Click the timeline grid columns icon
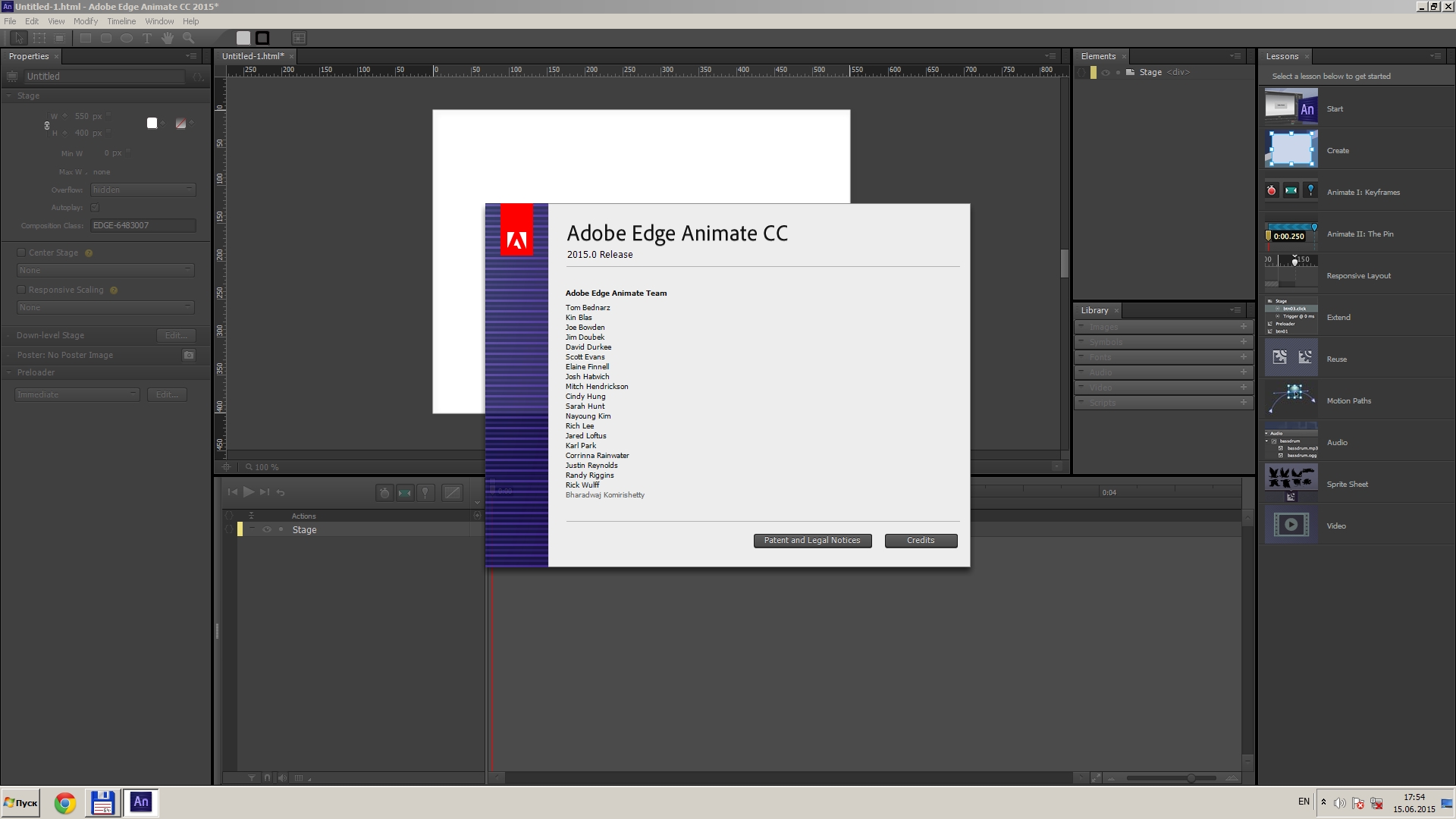 (299, 778)
